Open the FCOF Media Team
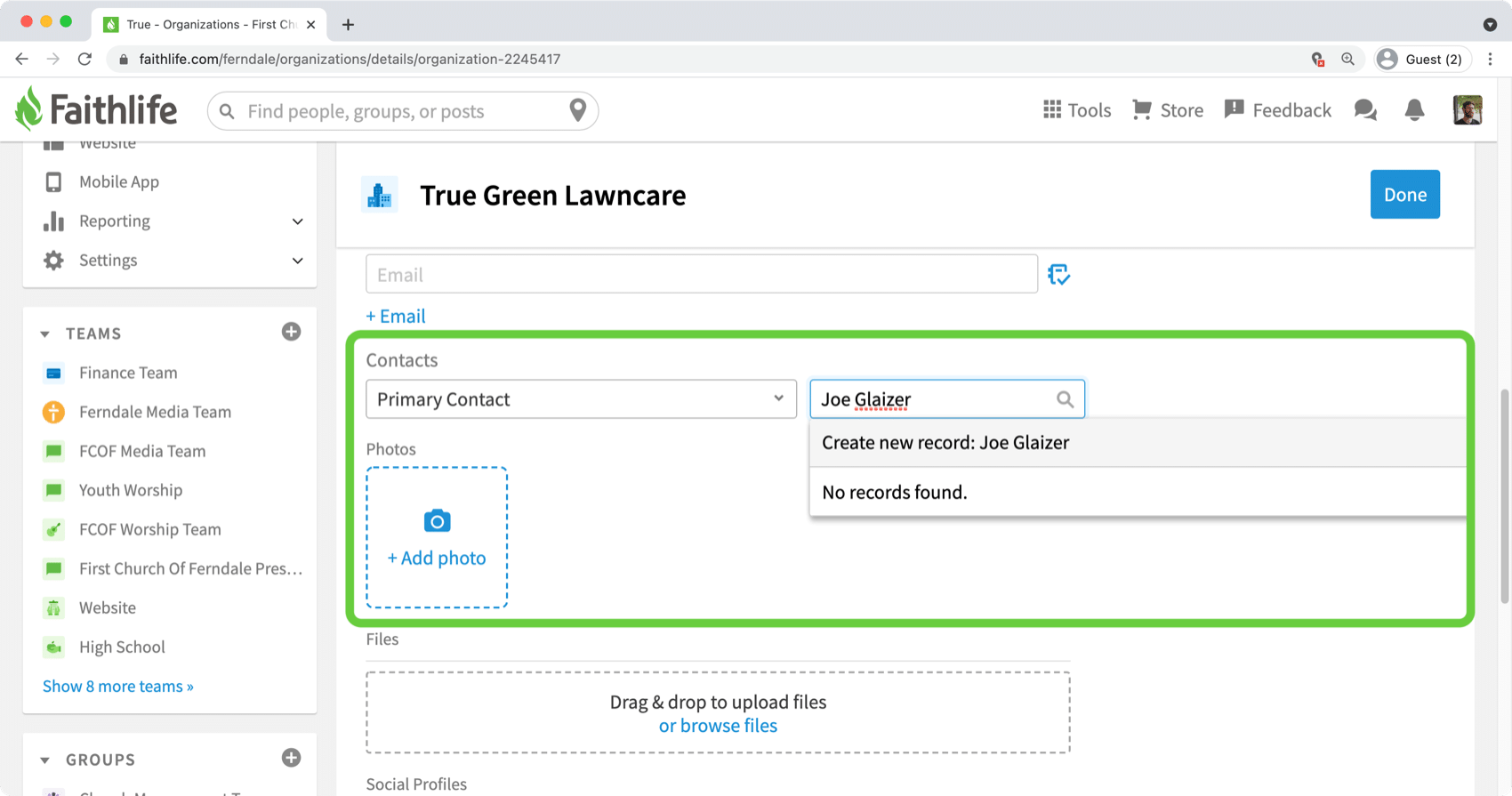The image size is (1512, 796). pyautogui.click(x=142, y=451)
